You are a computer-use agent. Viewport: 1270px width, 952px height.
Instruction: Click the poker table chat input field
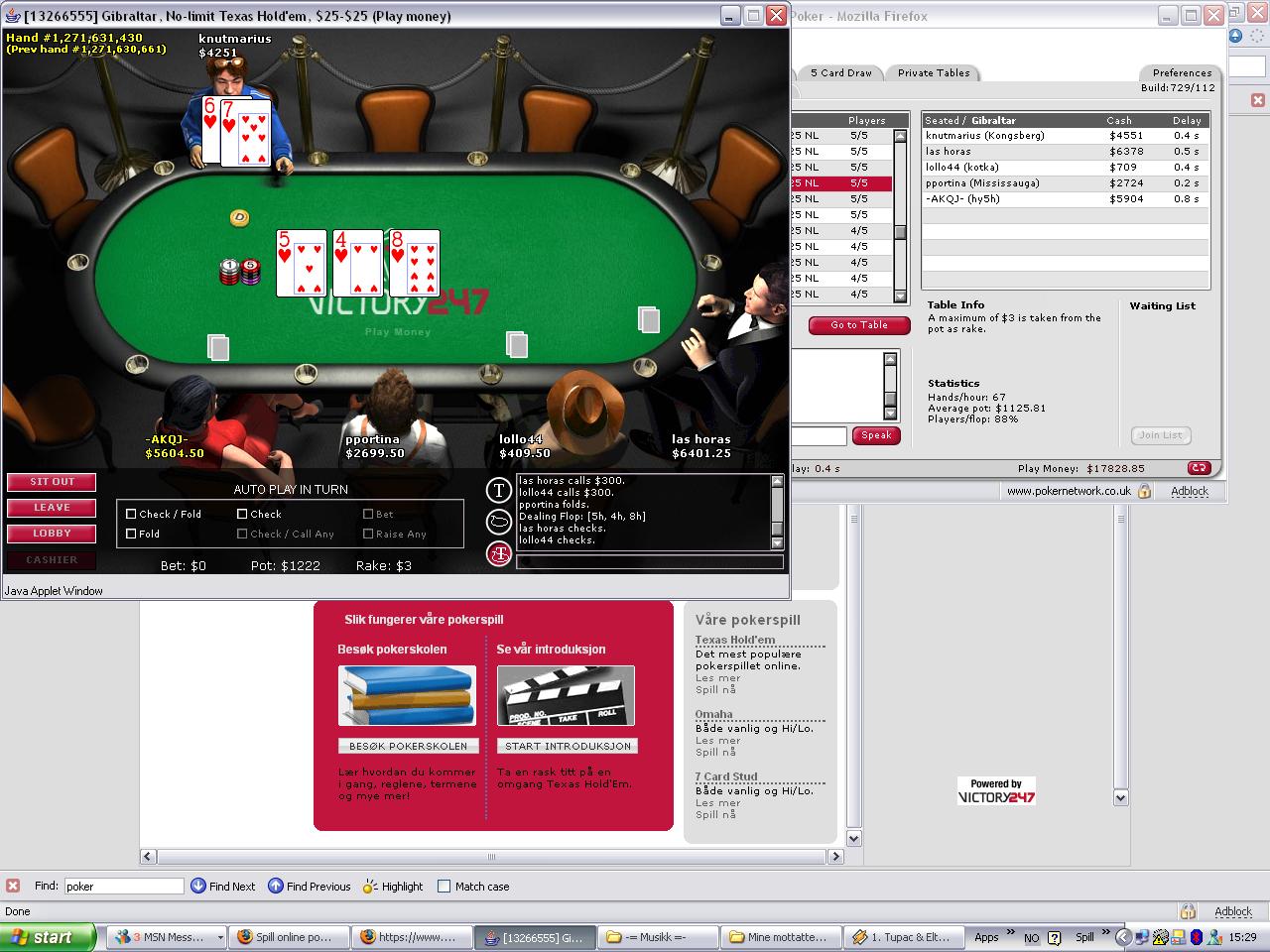(x=650, y=562)
